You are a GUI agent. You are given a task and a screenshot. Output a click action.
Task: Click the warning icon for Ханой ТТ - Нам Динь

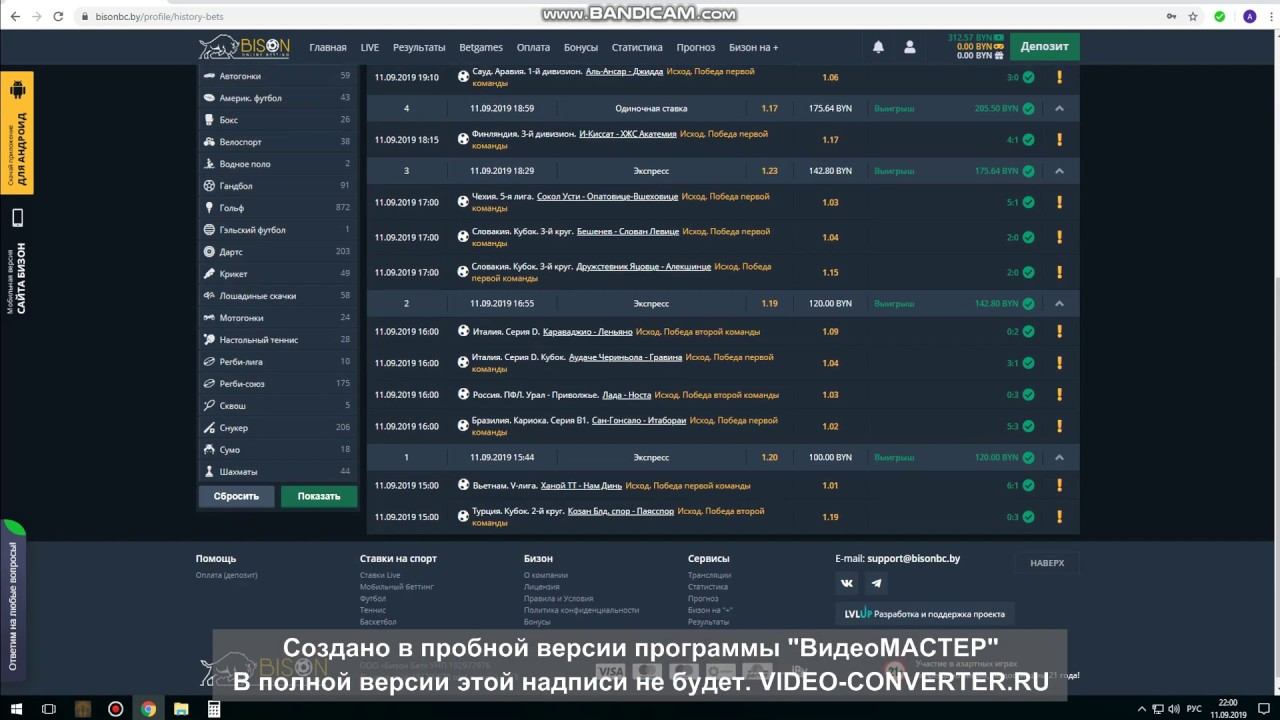click(x=1059, y=485)
